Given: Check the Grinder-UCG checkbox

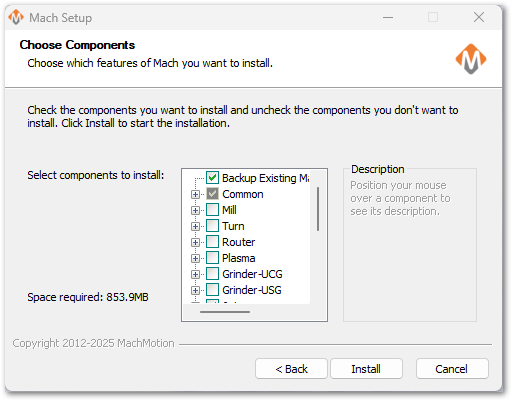Looking at the screenshot, I should [x=212, y=274].
